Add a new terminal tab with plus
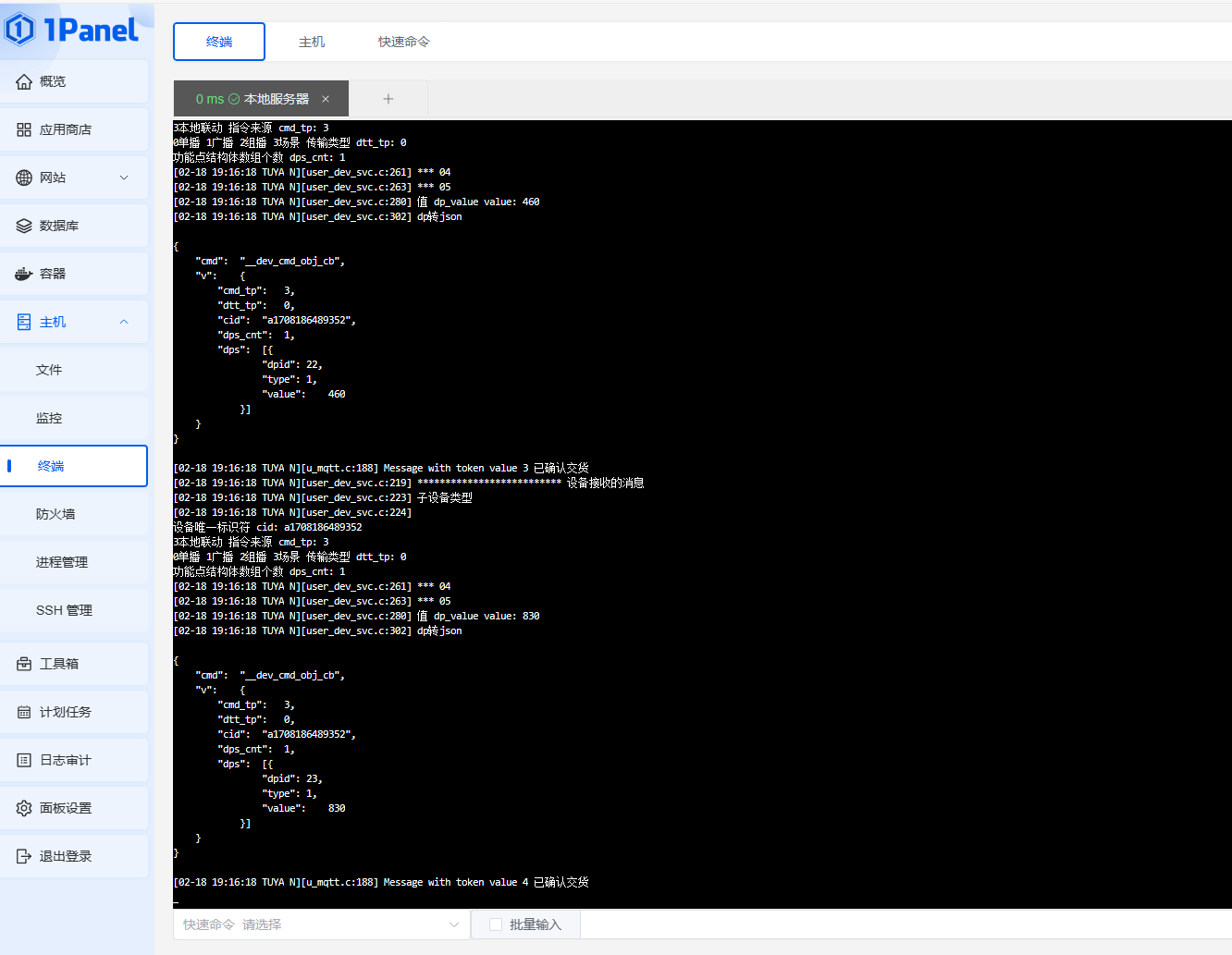 [x=388, y=99]
